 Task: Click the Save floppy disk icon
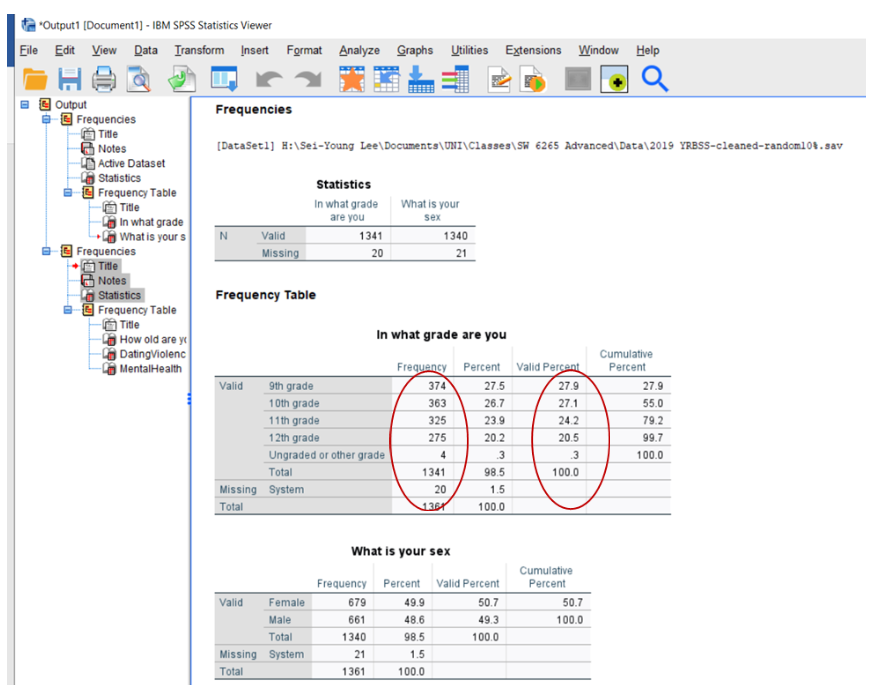tap(70, 79)
